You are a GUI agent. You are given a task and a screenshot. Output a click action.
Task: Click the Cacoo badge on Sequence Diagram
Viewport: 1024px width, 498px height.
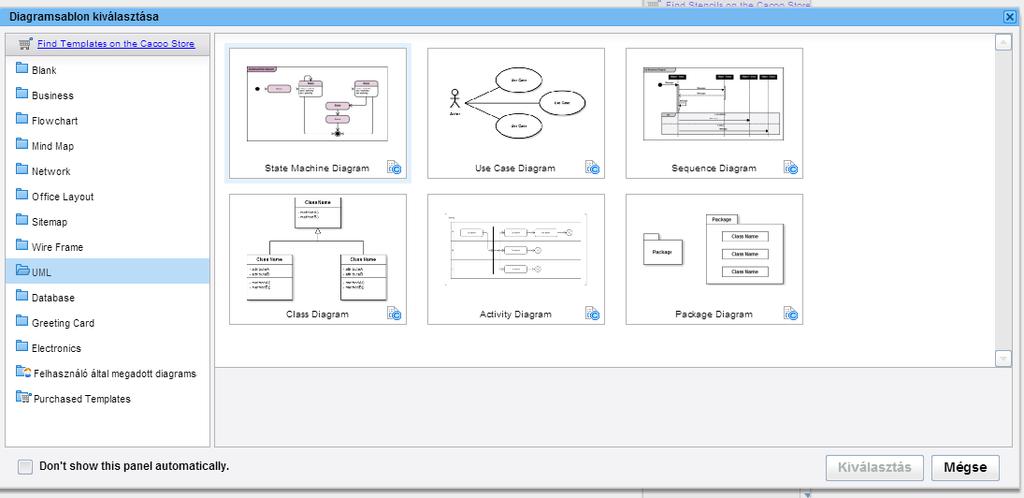(791, 168)
